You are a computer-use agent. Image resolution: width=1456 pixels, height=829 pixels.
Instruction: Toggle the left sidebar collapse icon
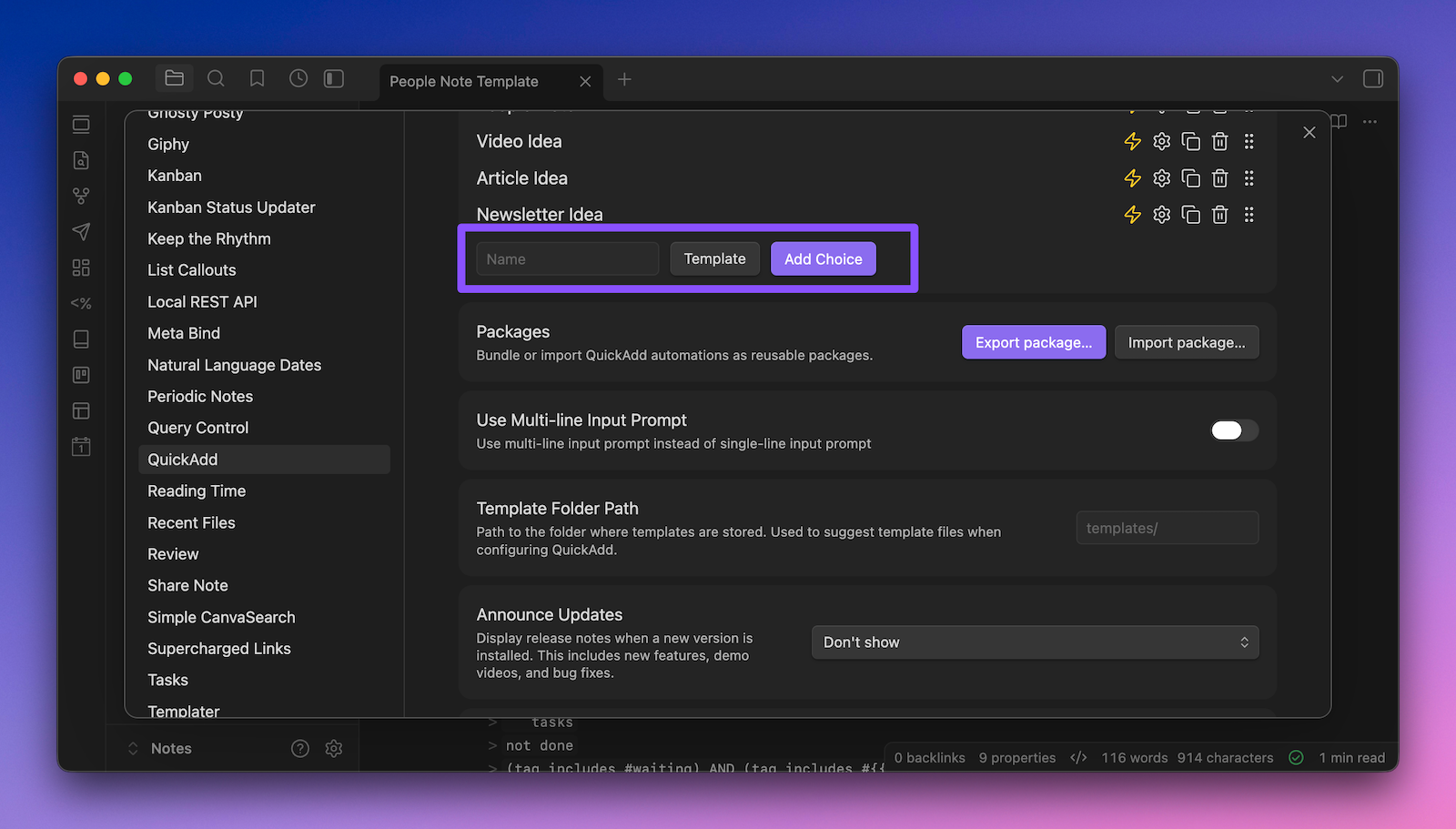click(334, 79)
